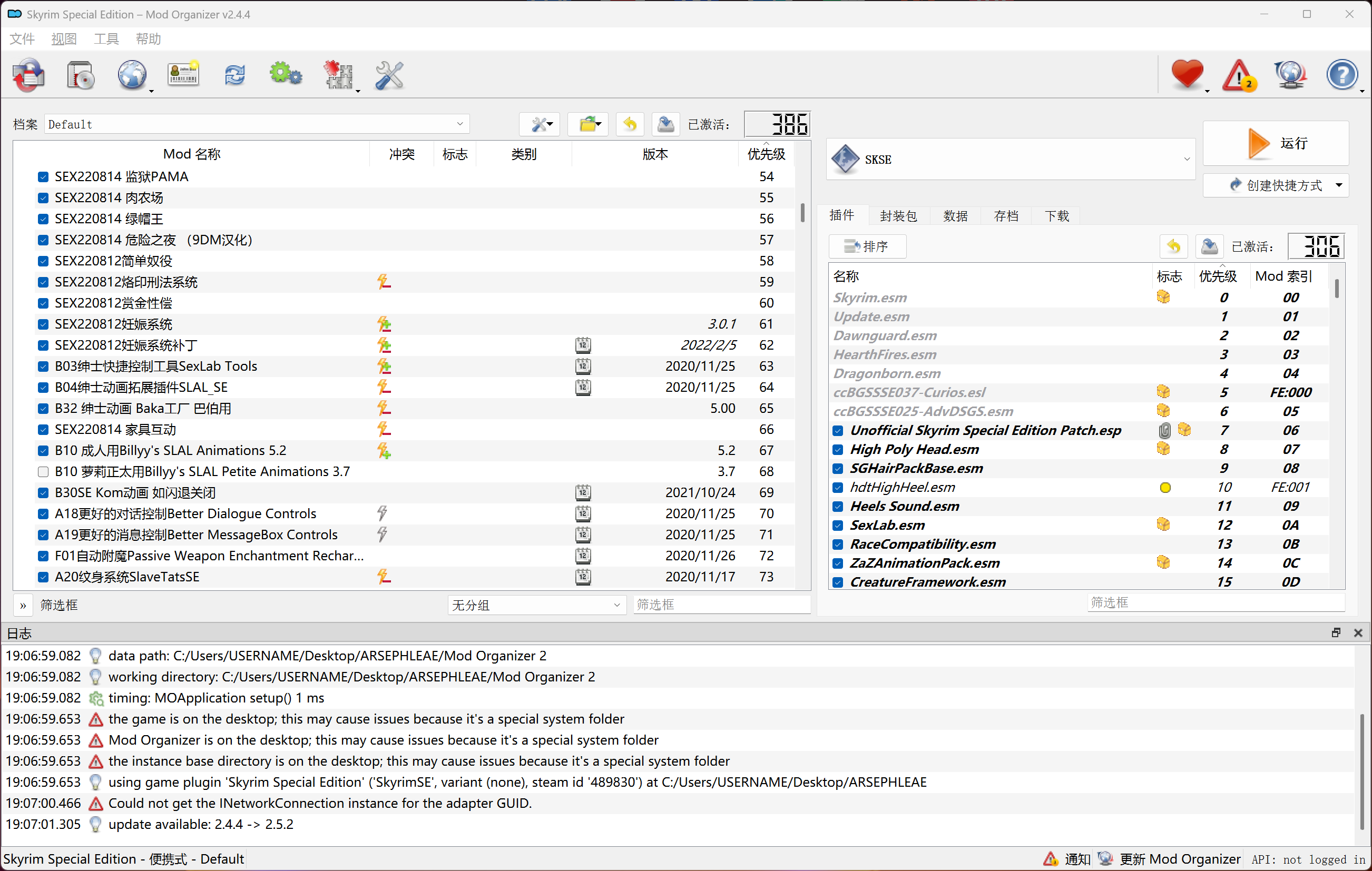Viewport: 1372px width, 871px height.
Task: Uncheck SEX220812妊娠系统 mod checkbox
Action: click(x=43, y=324)
